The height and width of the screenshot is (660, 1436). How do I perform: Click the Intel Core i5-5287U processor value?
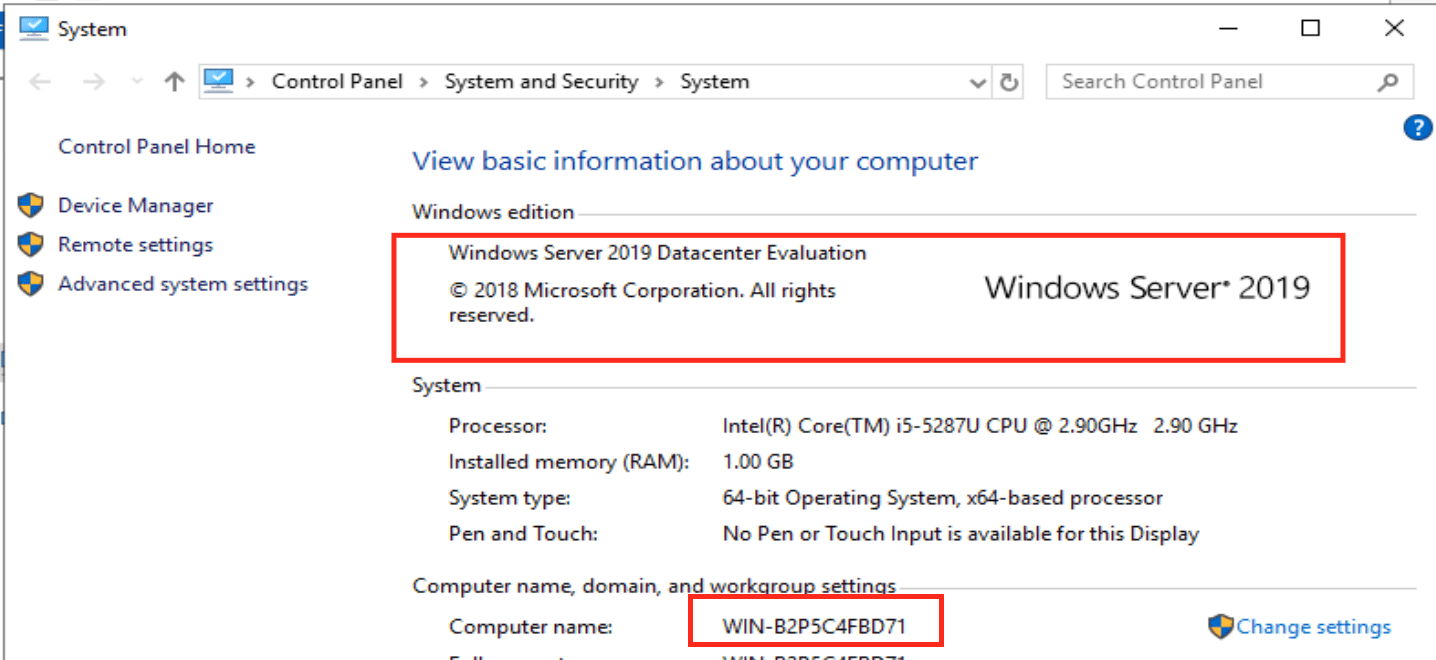[x=980, y=426]
